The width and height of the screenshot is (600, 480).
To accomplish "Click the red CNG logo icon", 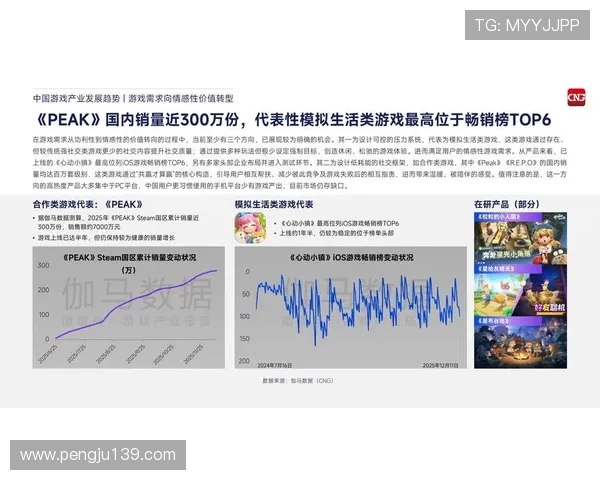I will click(x=576, y=98).
